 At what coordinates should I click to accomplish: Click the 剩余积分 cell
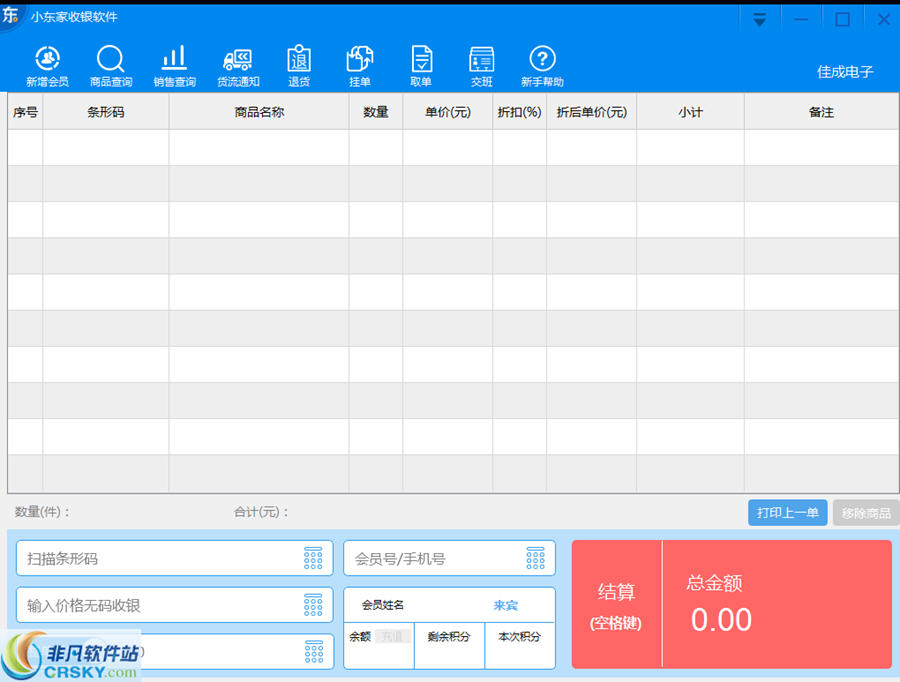click(449, 646)
